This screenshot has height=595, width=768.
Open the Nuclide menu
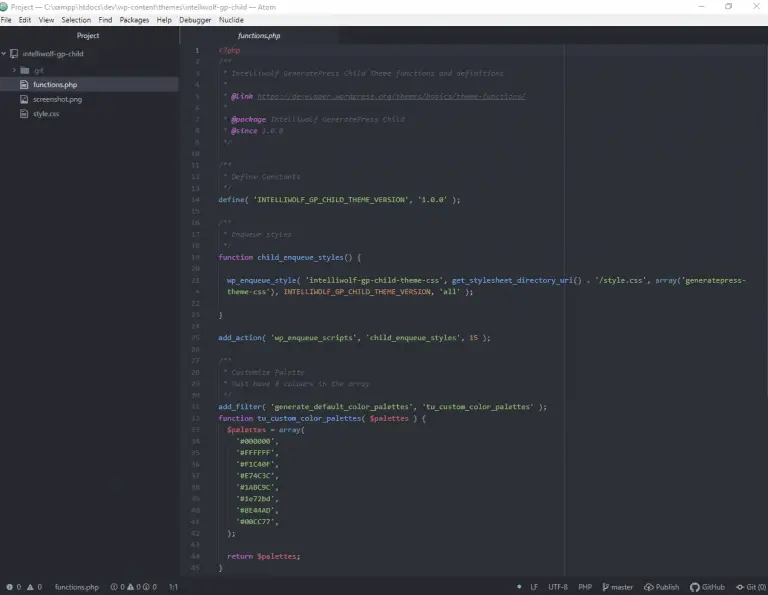(x=231, y=20)
